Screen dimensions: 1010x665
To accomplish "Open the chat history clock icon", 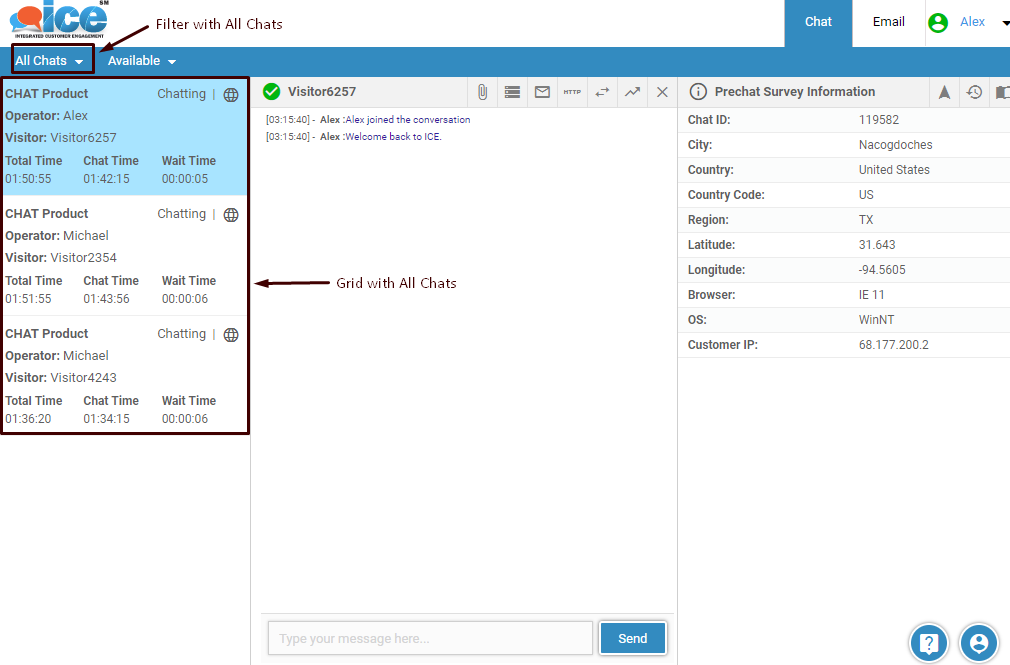I will click(x=974, y=92).
